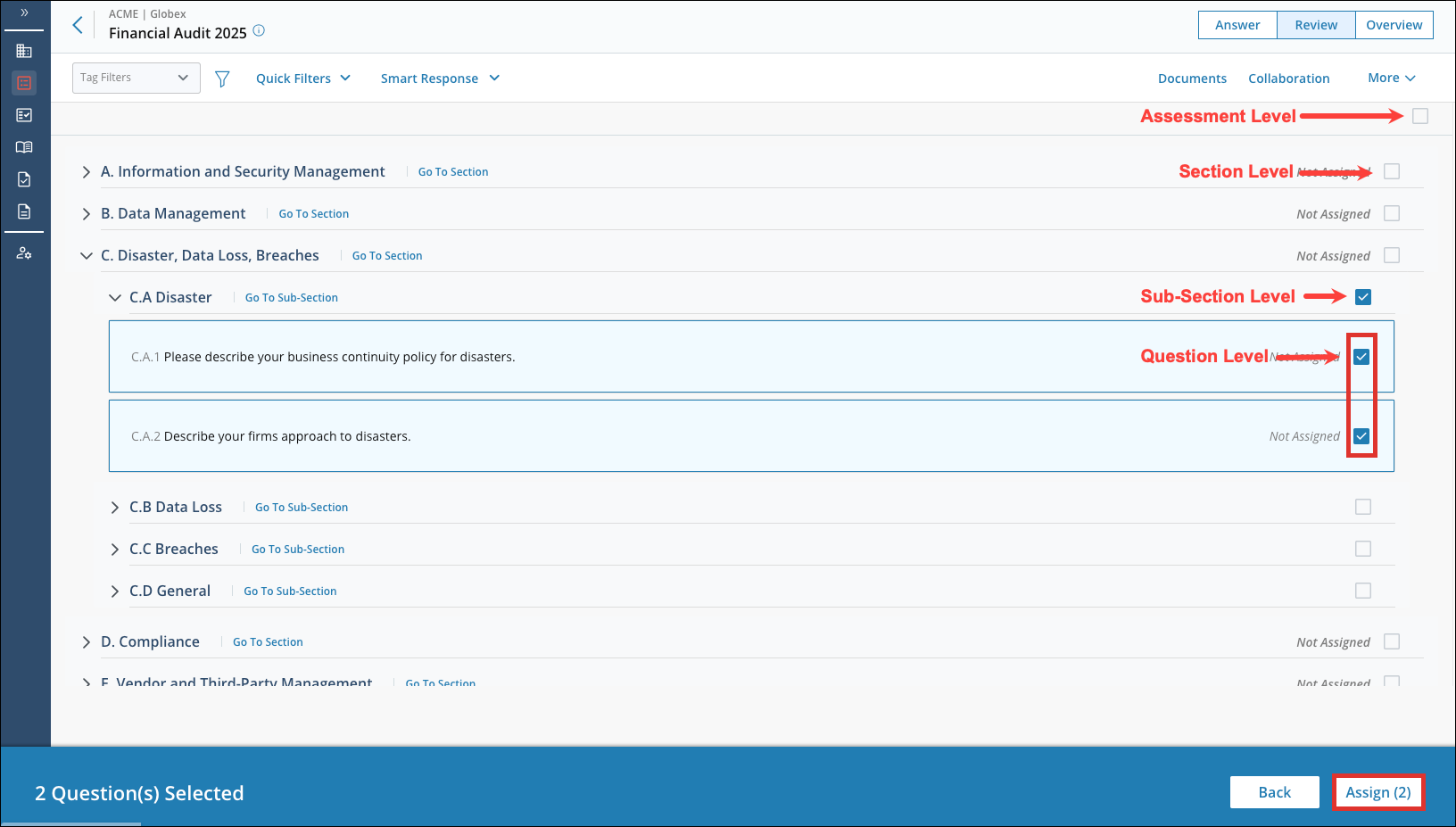The width and height of the screenshot is (1456, 827).
Task: Click the Assign (2) button
Action: 1378,792
